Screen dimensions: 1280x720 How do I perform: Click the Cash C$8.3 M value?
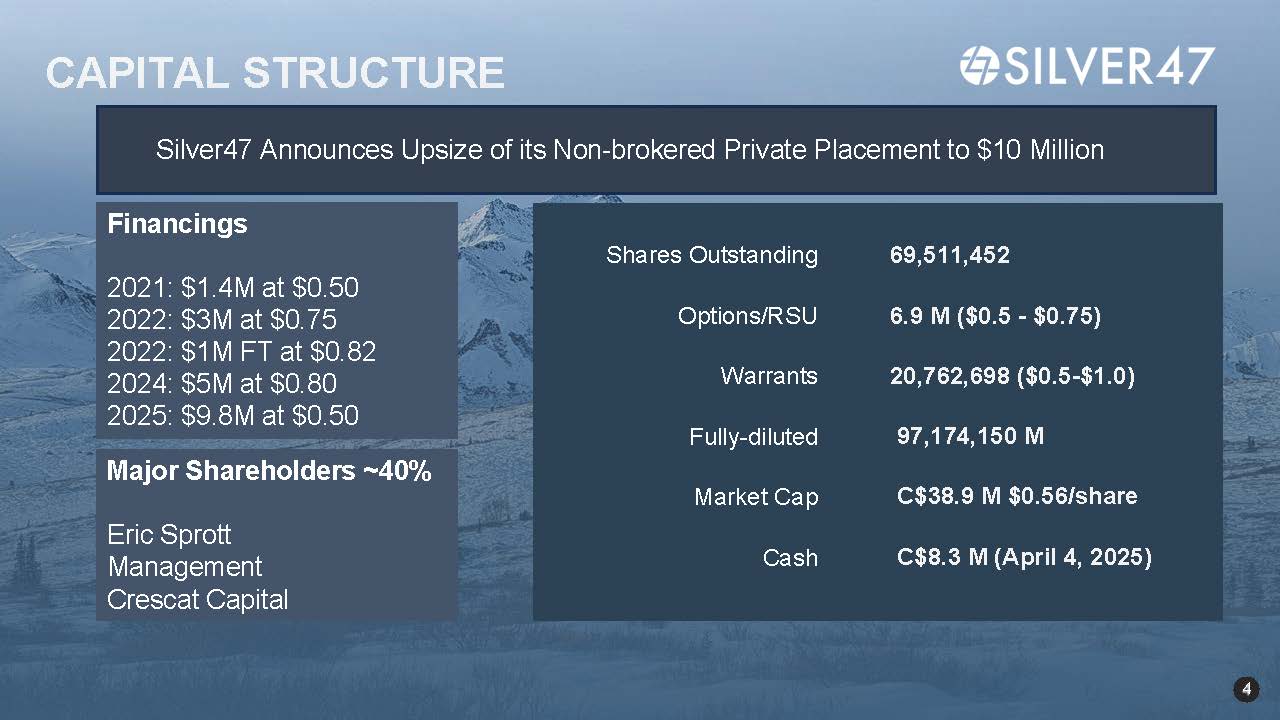pyautogui.click(x=1025, y=557)
